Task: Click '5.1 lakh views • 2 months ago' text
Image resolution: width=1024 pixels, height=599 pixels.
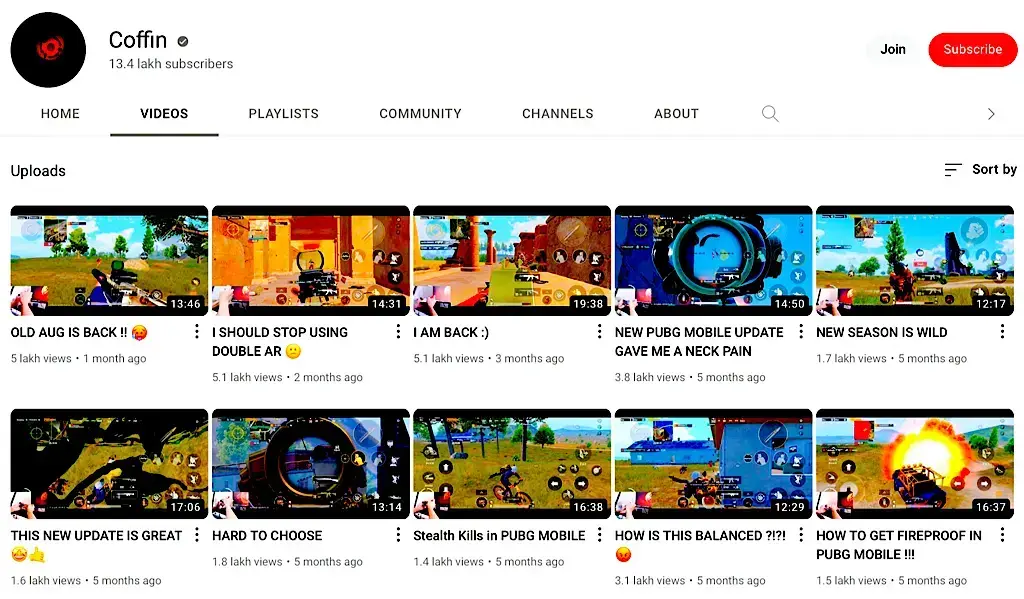Action: coord(287,378)
